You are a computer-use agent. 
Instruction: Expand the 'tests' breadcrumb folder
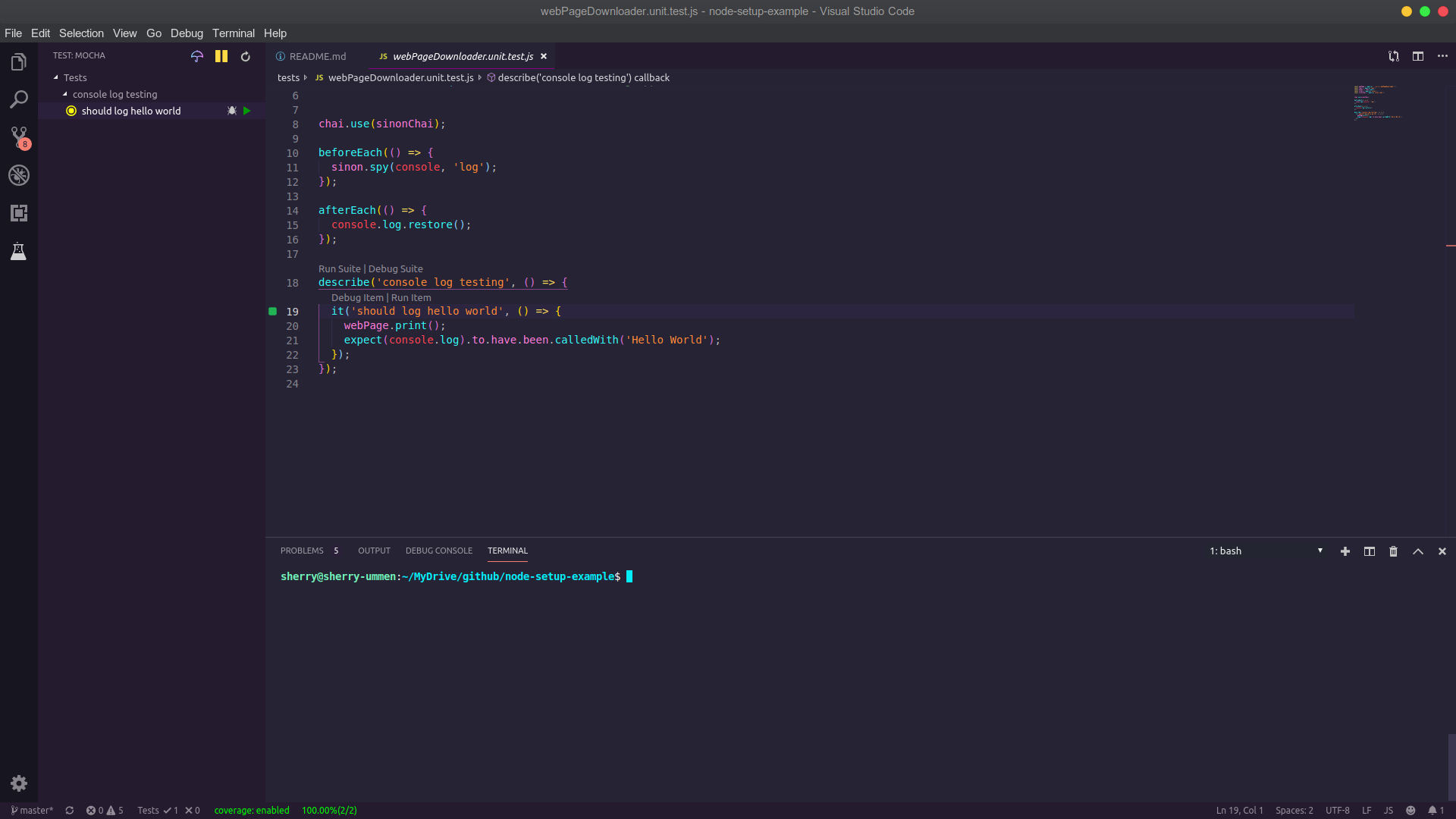pyautogui.click(x=288, y=77)
